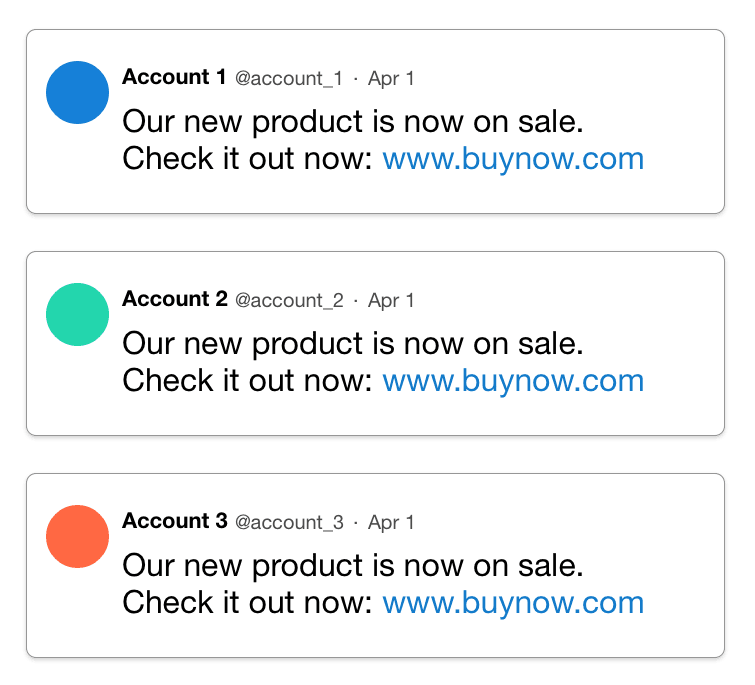Open Account 2's green profile avatar

point(77,315)
